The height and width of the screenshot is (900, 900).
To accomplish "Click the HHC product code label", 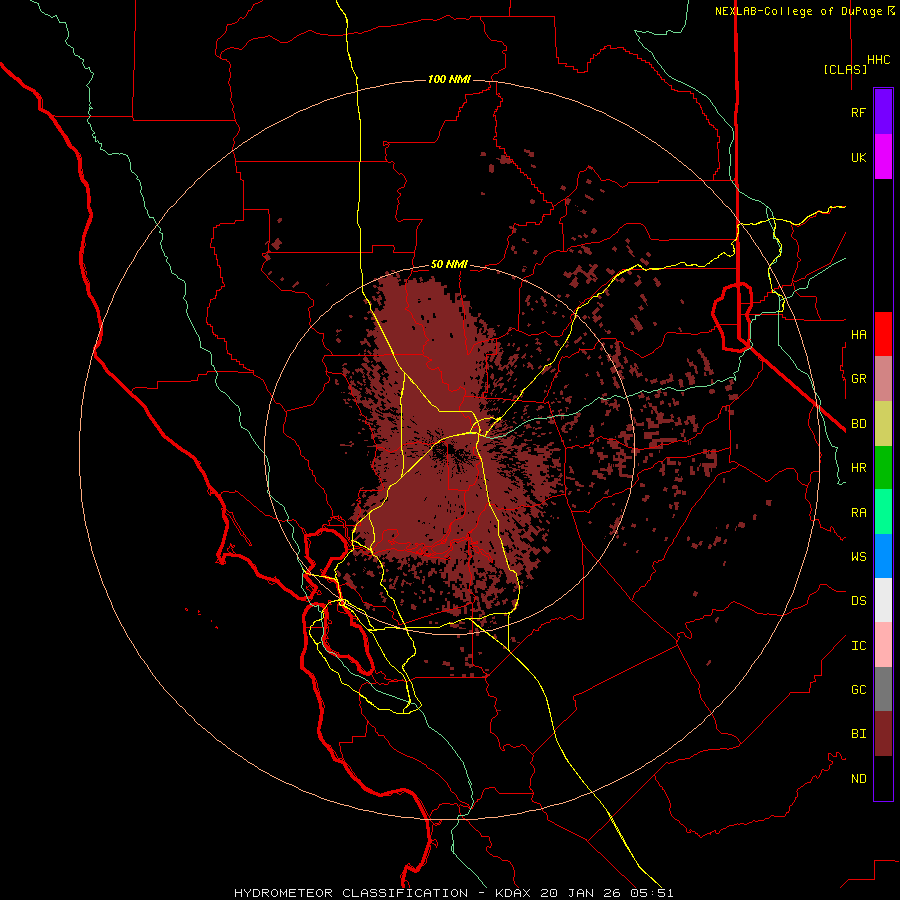I will point(879,60).
